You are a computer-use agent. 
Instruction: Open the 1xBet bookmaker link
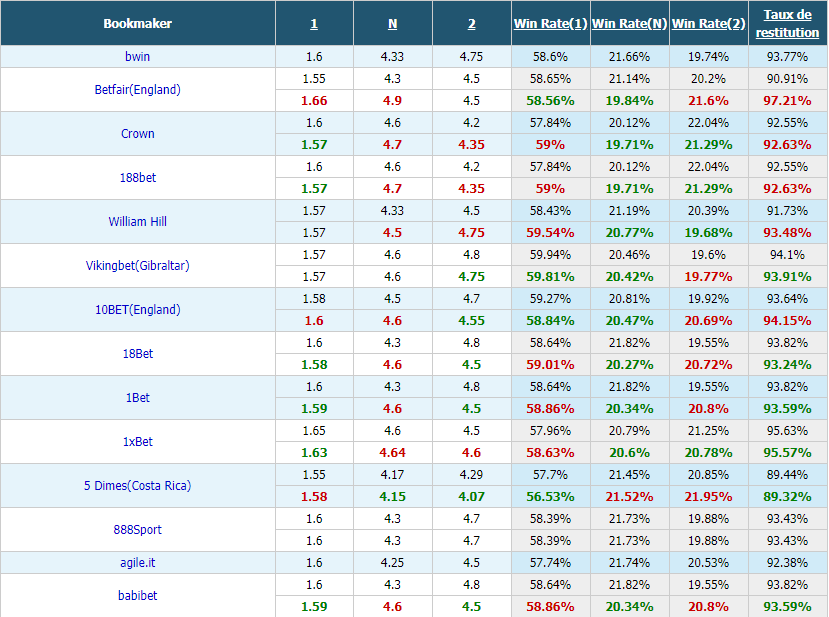pyautogui.click(x=137, y=441)
